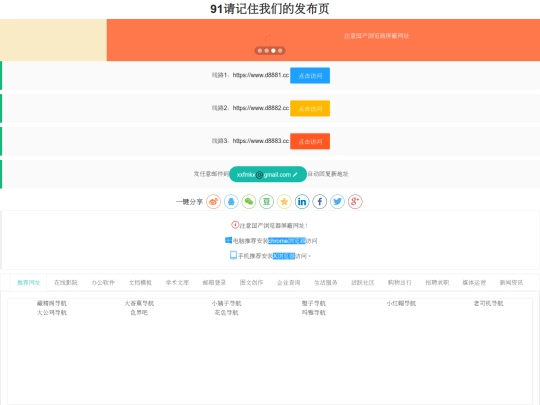Image resolution: width=540 pixels, height=405 pixels.
Task: Switch to the 生活服务 tab
Action: pyautogui.click(x=325, y=283)
